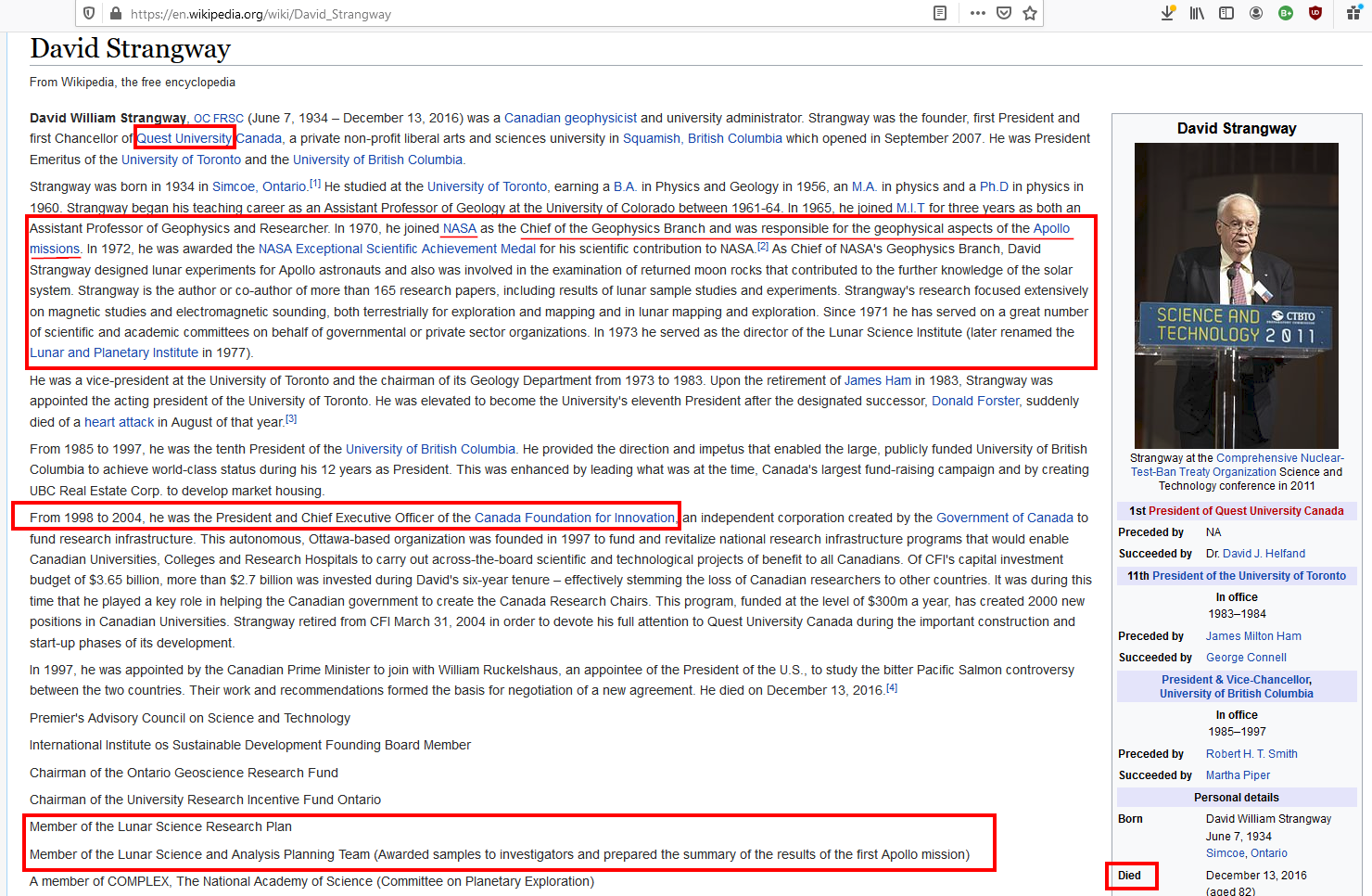Open the FRSC post-nominal link
Screen dimensions: 1372x896
click(229, 119)
